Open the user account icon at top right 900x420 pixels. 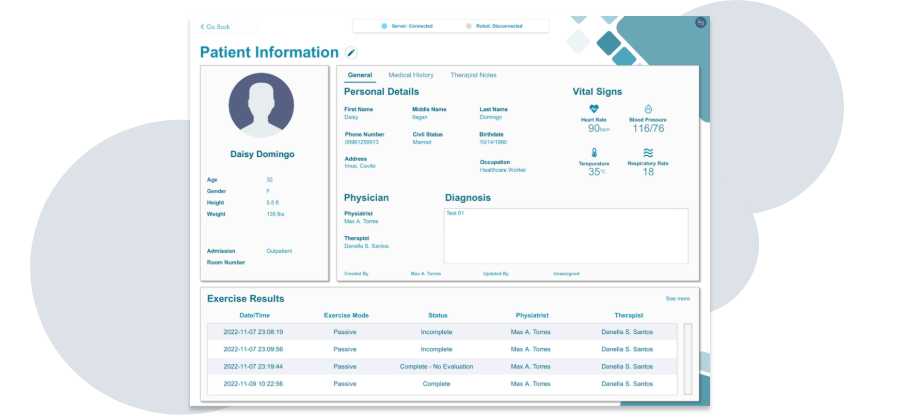700,22
